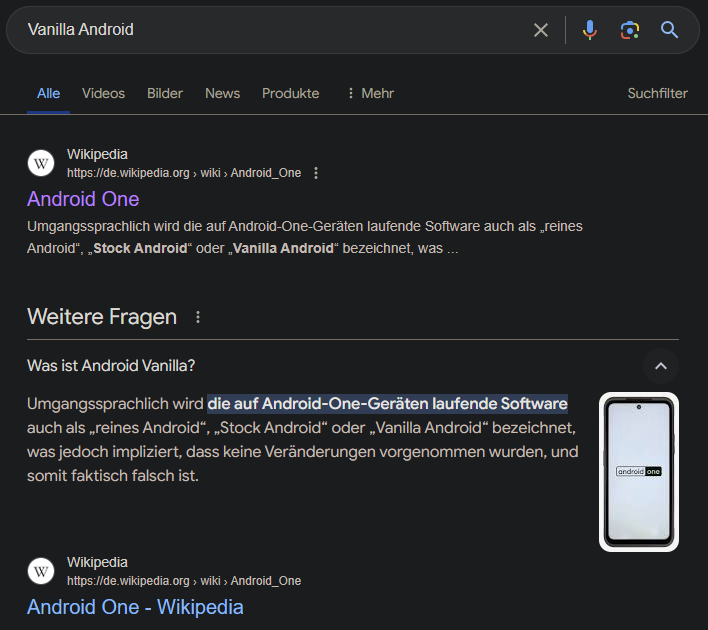Click the Wikipedia favicon of the first result
708x630 pixels.
(41, 163)
